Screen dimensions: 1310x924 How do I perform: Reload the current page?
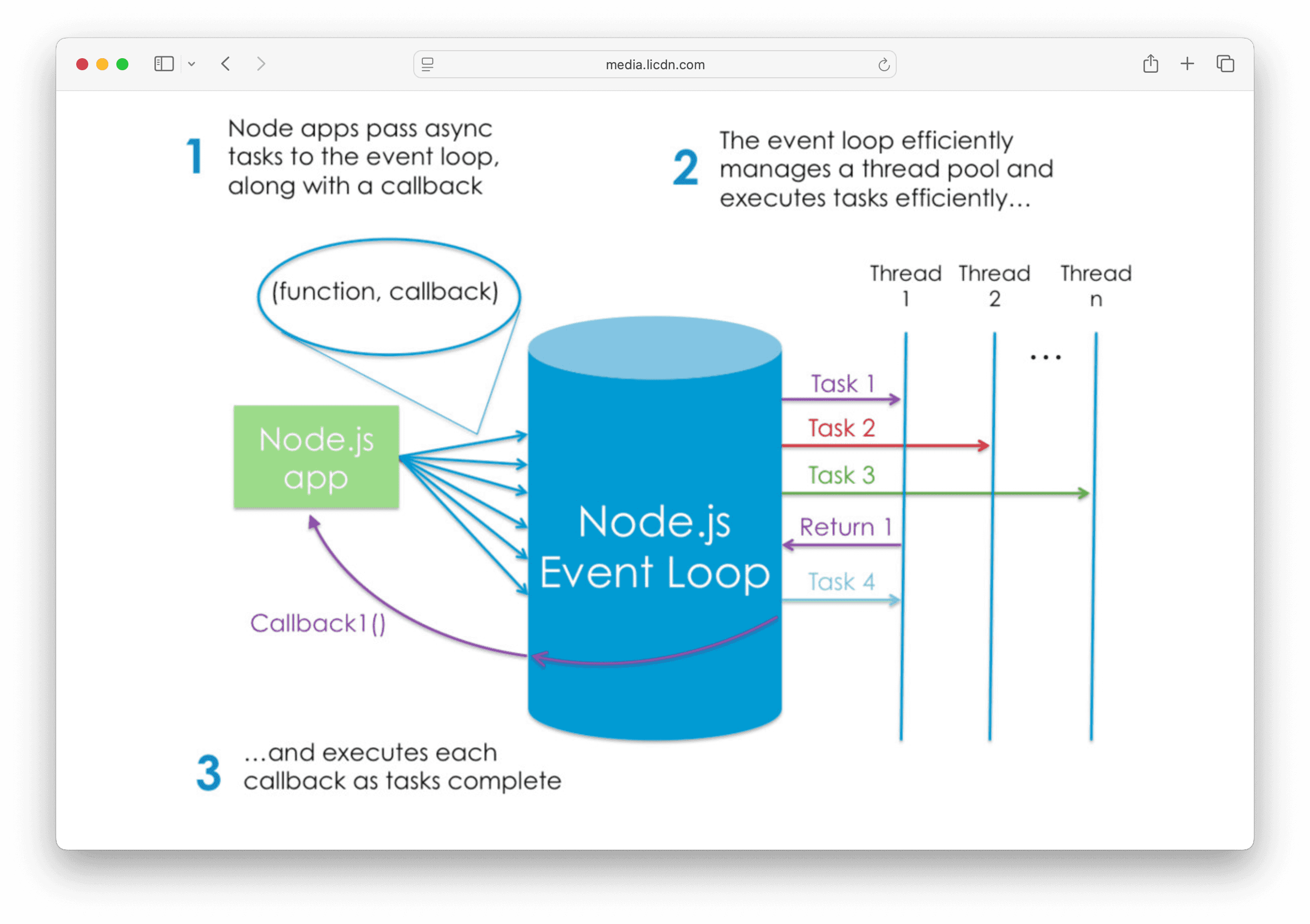pos(883,64)
